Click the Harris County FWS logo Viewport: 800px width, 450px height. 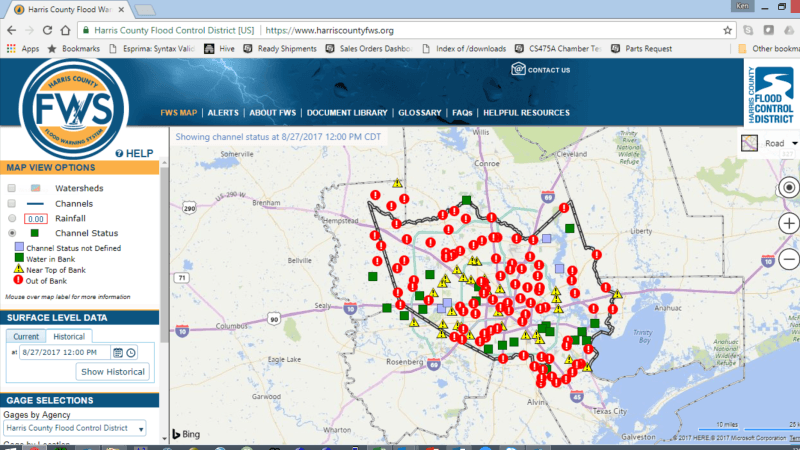tap(74, 109)
